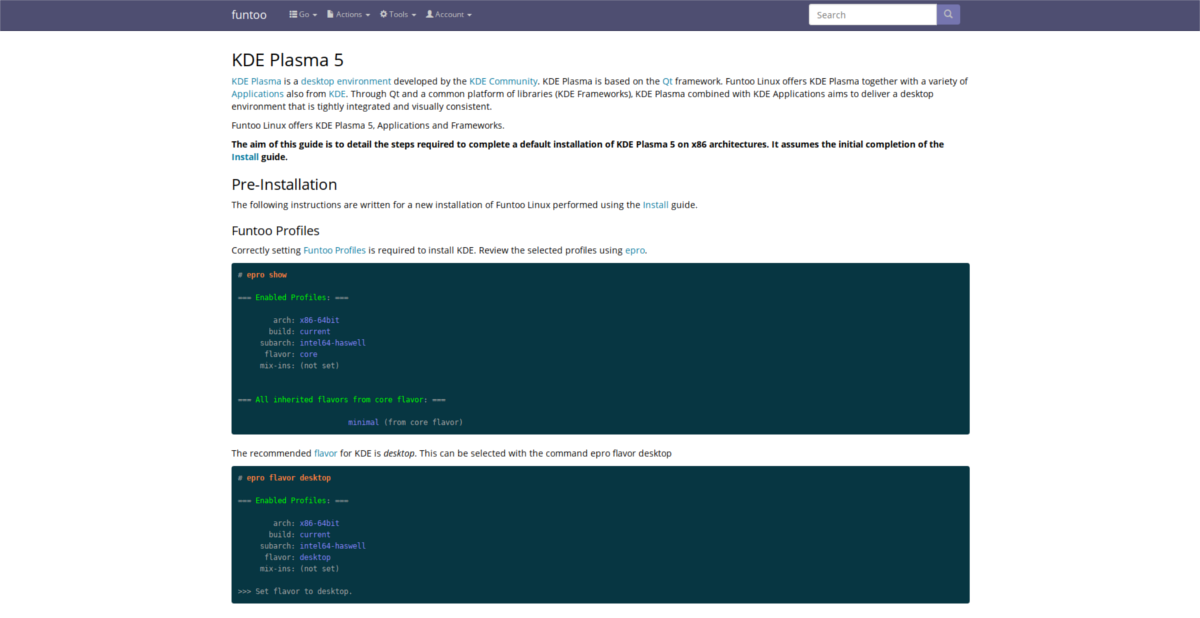Follow the Funtoo Profiles link
This screenshot has height=618, width=1200.
click(x=337, y=250)
